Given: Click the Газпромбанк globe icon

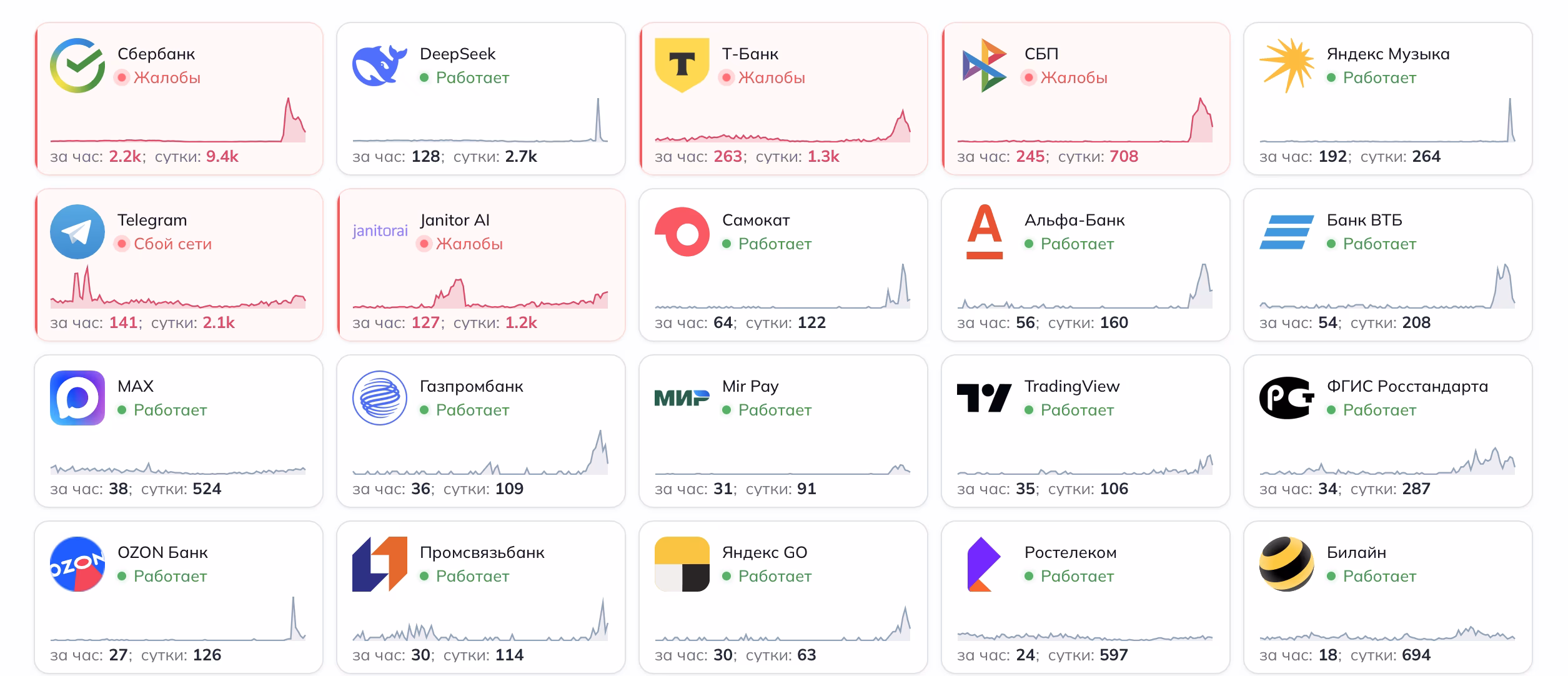Looking at the screenshot, I should click(380, 397).
